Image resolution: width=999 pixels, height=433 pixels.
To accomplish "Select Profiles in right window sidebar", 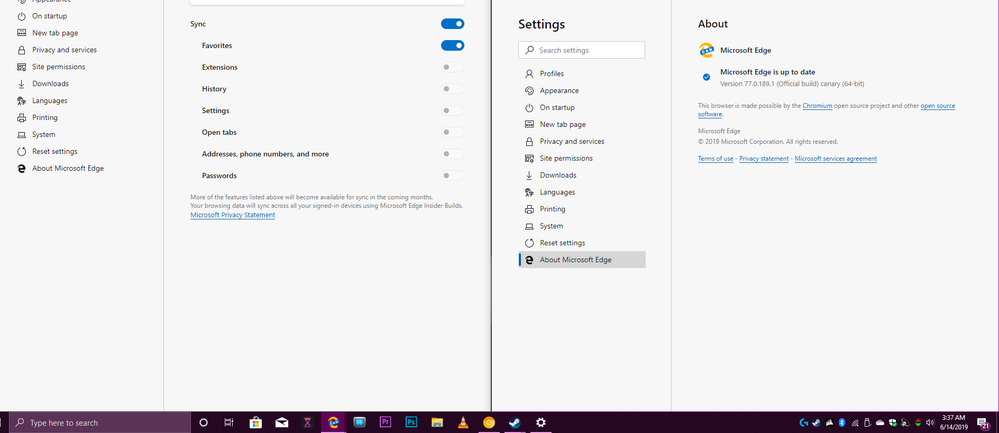I will [x=582, y=73].
